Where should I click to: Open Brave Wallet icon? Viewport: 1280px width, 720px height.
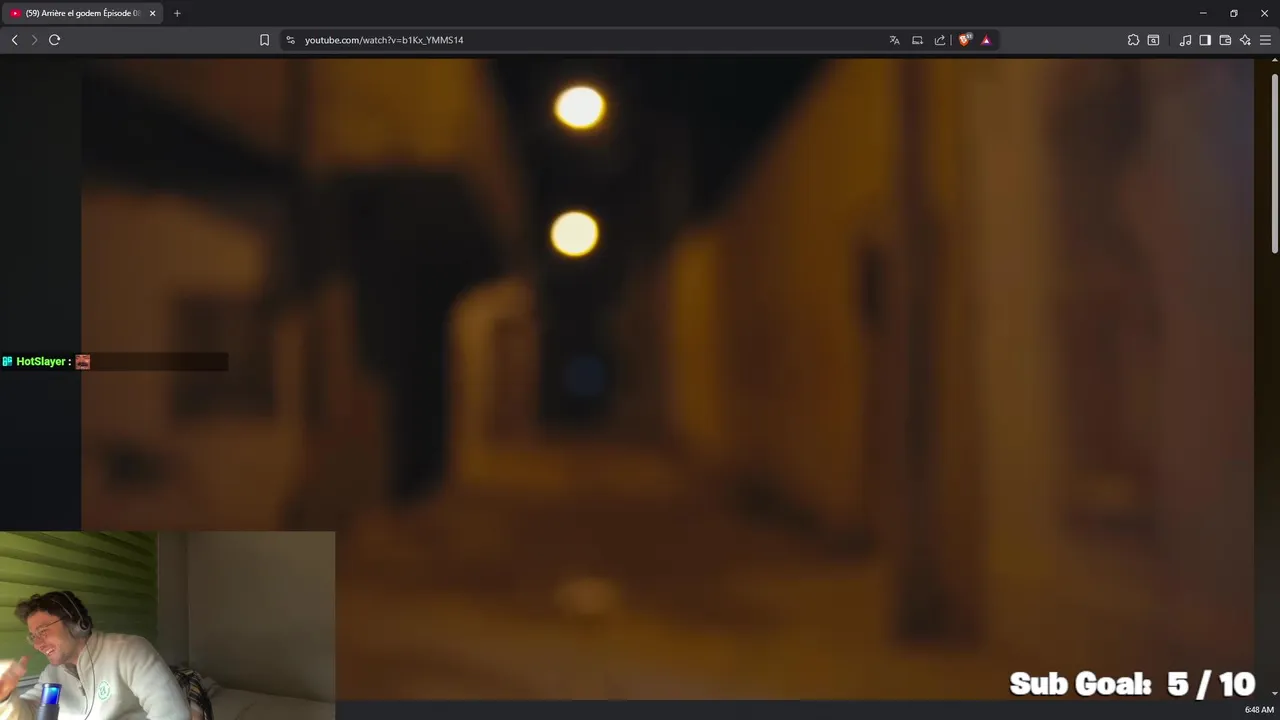[1225, 40]
